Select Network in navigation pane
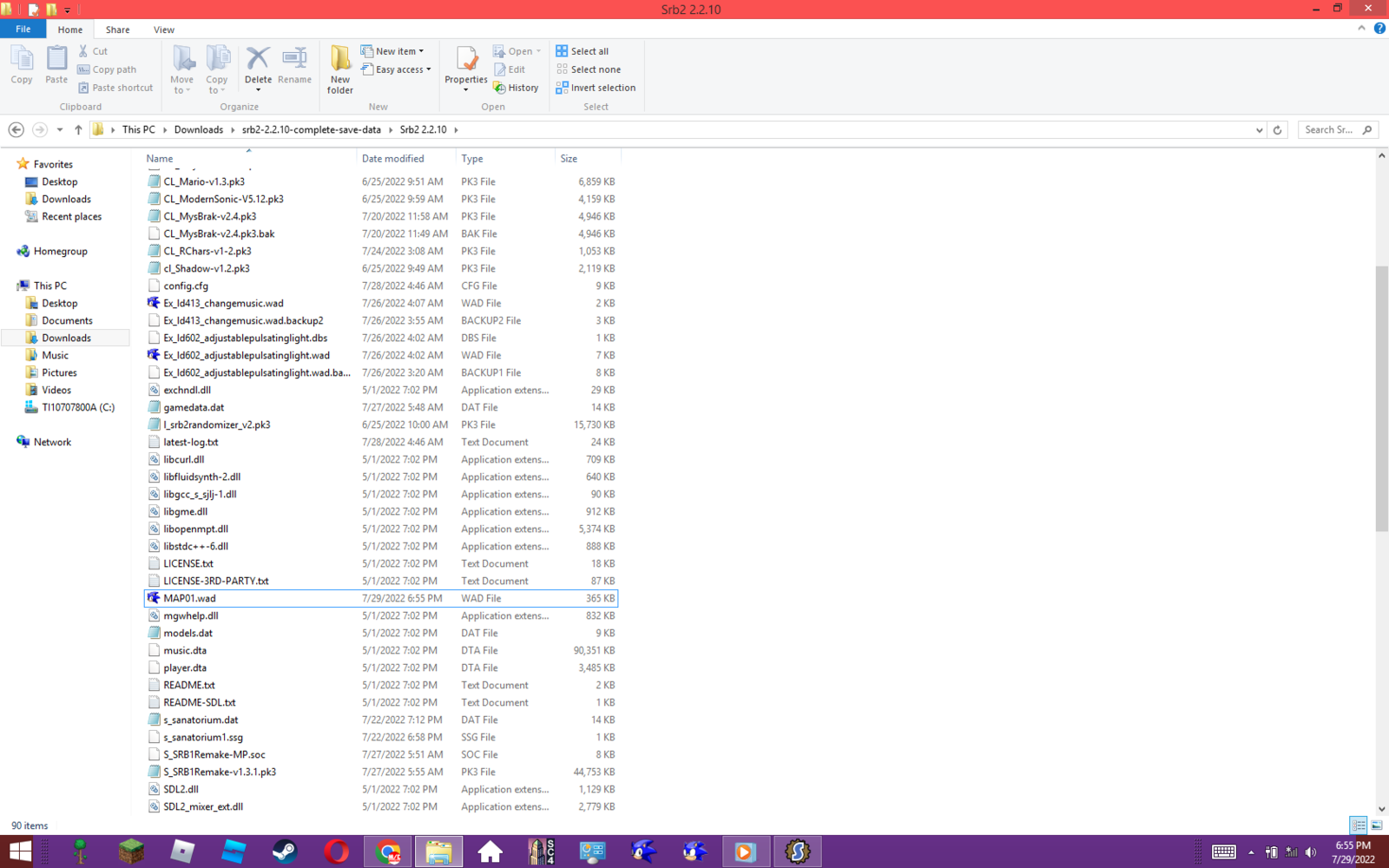Image resolution: width=1389 pixels, height=868 pixels. tap(52, 442)
